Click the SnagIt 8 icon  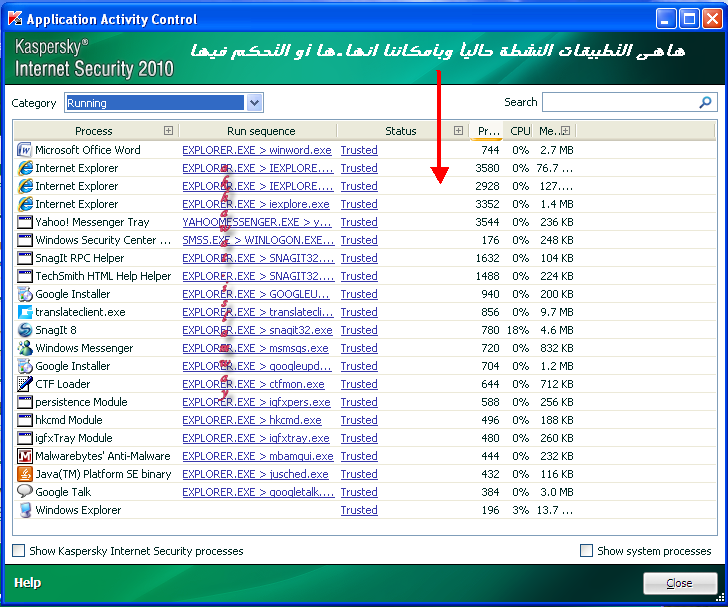24,330
